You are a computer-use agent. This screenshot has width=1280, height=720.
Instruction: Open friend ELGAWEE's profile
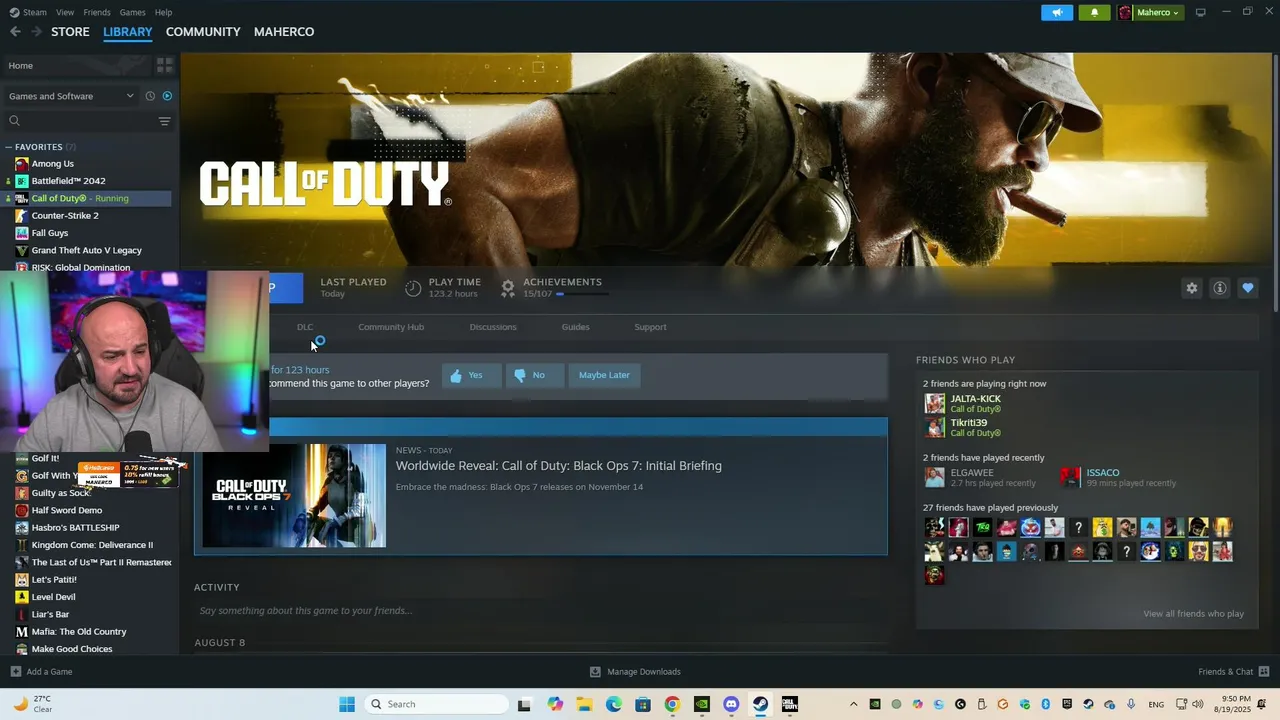tap(971, 473)
